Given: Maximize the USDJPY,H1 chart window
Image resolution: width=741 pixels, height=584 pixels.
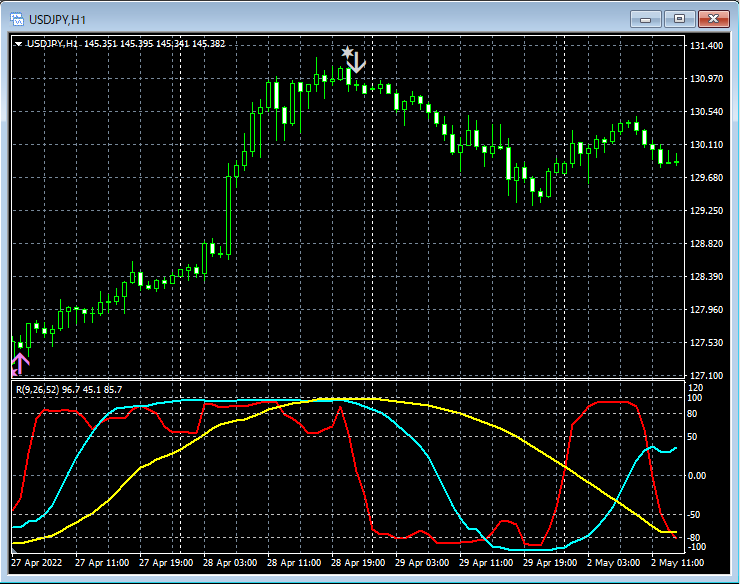Looking at the screenshot, I should pyautogui.click(x=680, y=19).
